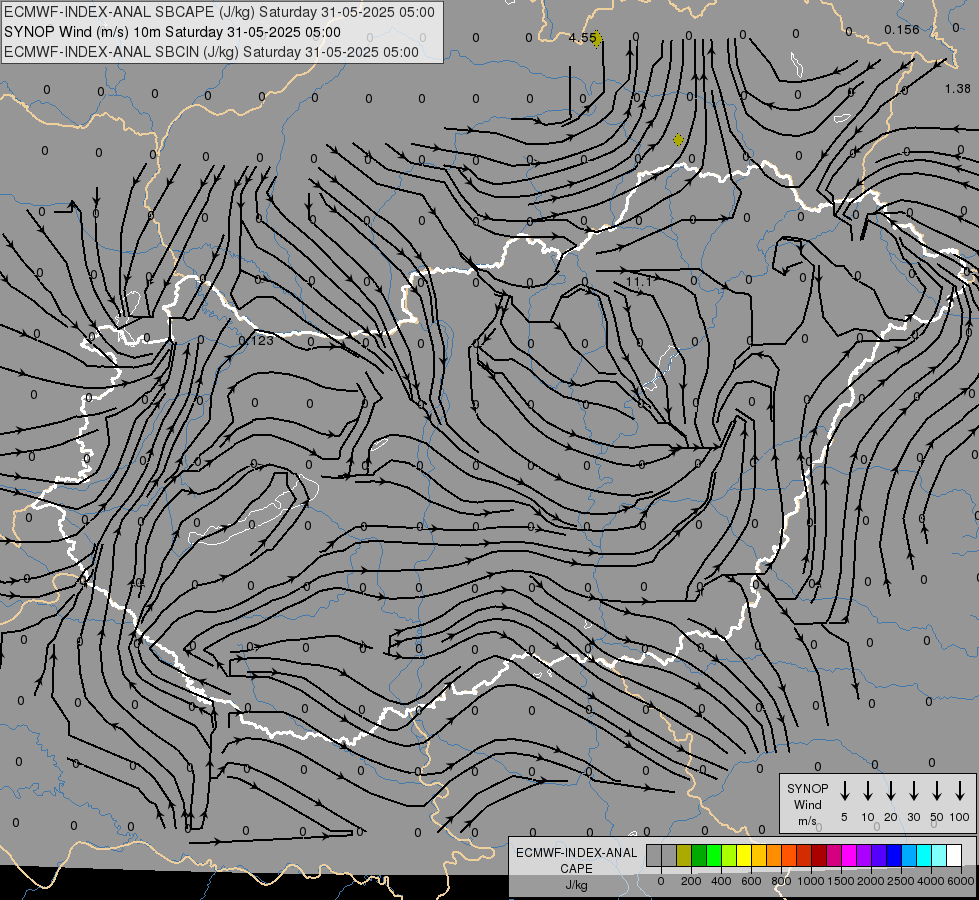Click the 1.38 value on the map

pyautogui.click(x=957, y=89)
